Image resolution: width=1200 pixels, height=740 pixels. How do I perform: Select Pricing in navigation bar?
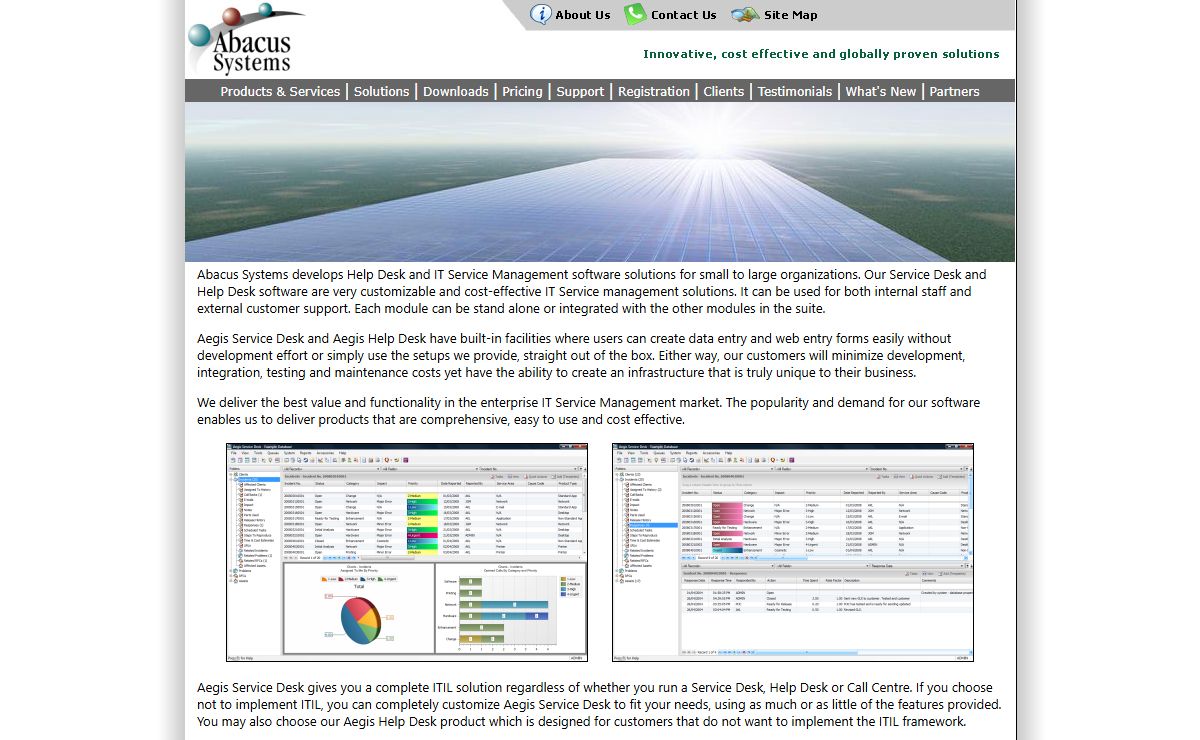(x=522, y=91)
